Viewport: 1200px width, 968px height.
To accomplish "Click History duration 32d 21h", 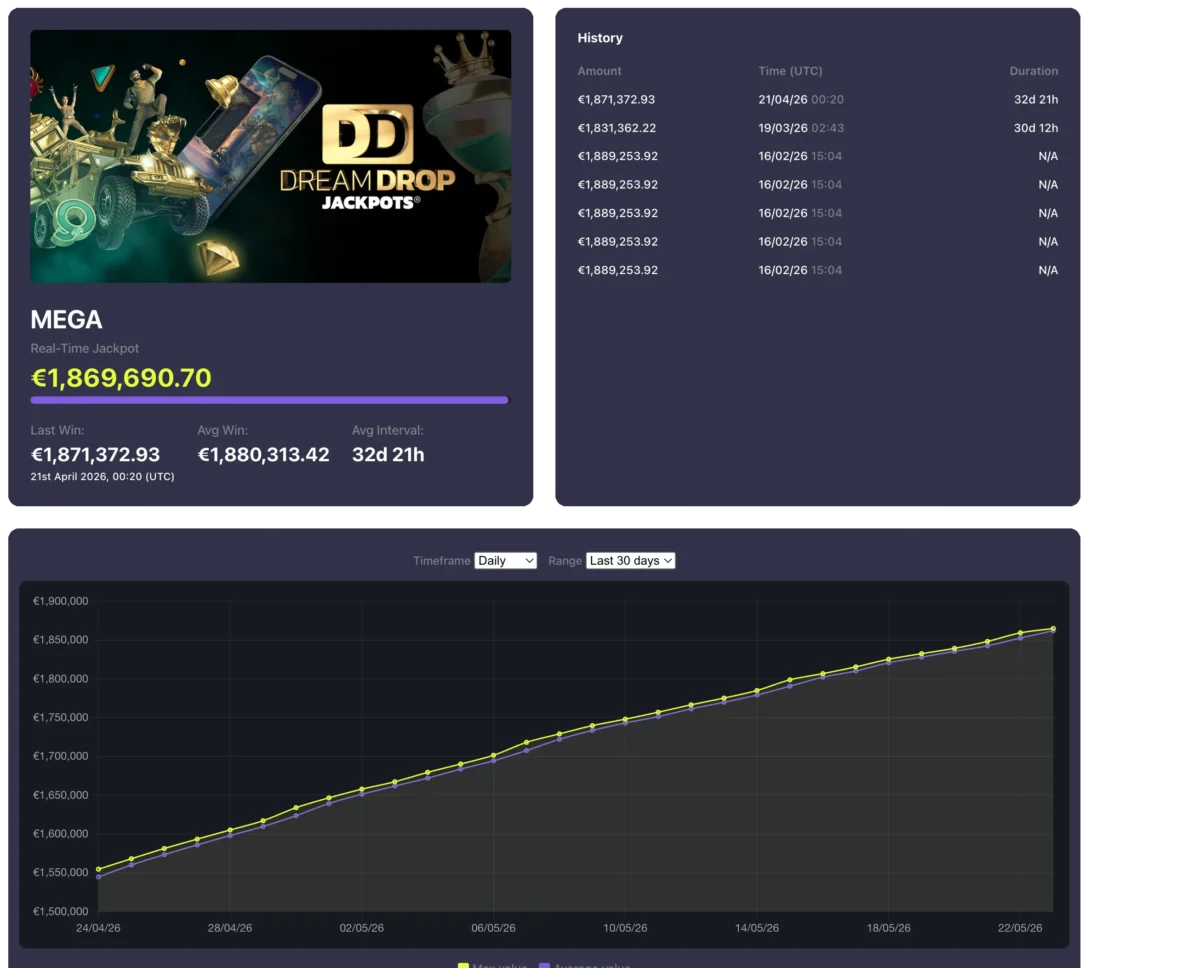I will coord(1036,100).
